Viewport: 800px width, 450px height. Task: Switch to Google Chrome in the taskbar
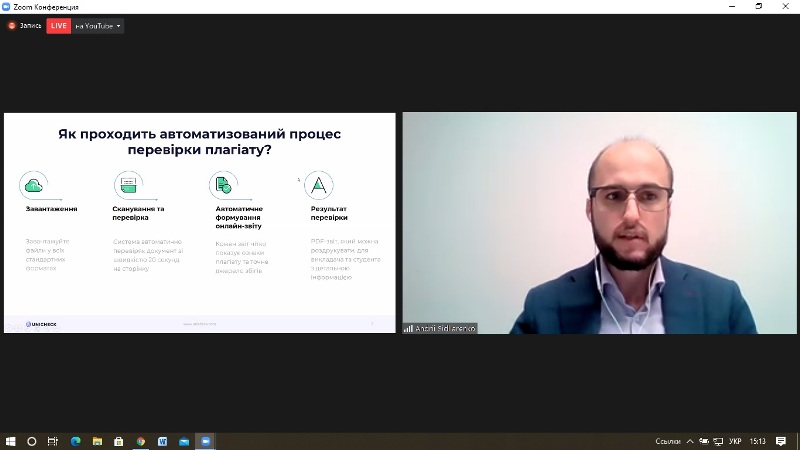coord(141,441)
